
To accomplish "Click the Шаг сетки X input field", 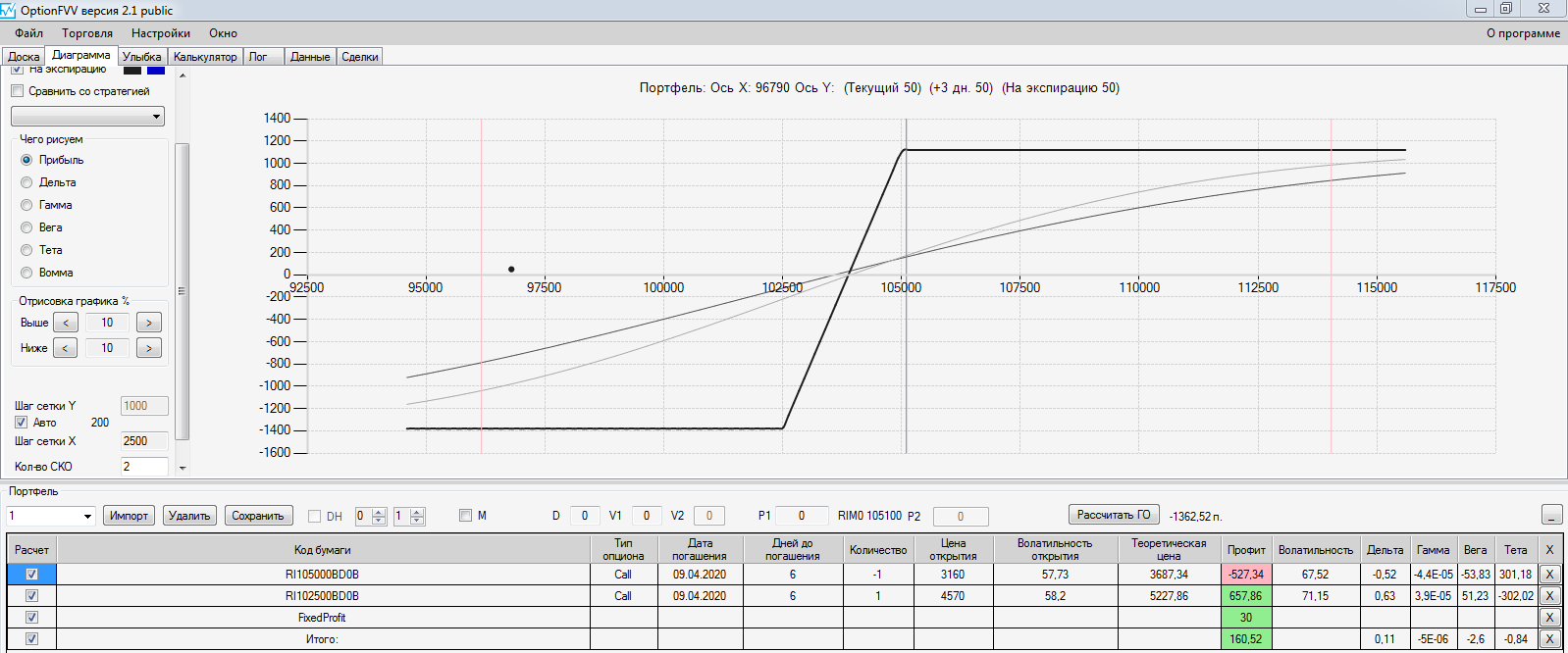I will coord(144,441).
